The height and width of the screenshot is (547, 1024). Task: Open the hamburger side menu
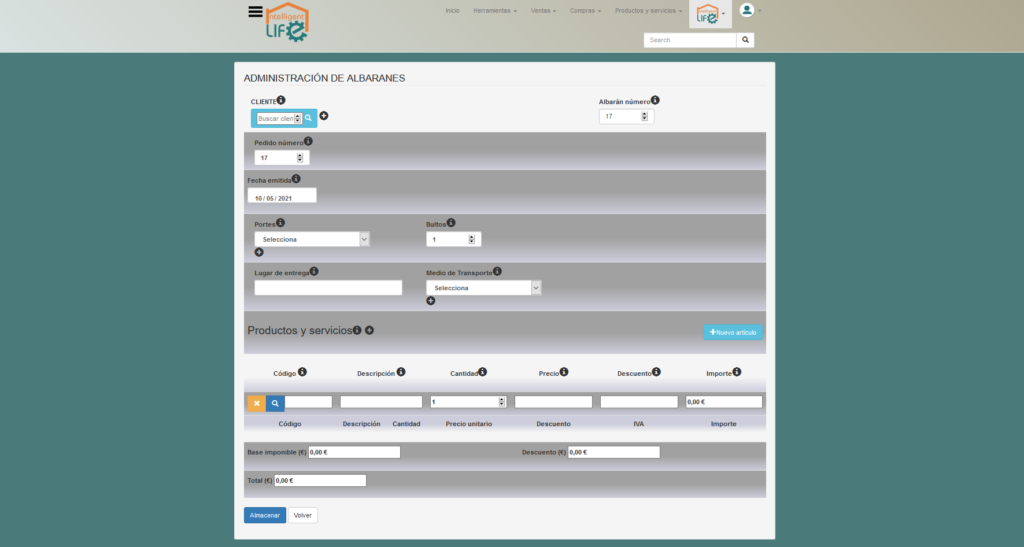(255, 12)
